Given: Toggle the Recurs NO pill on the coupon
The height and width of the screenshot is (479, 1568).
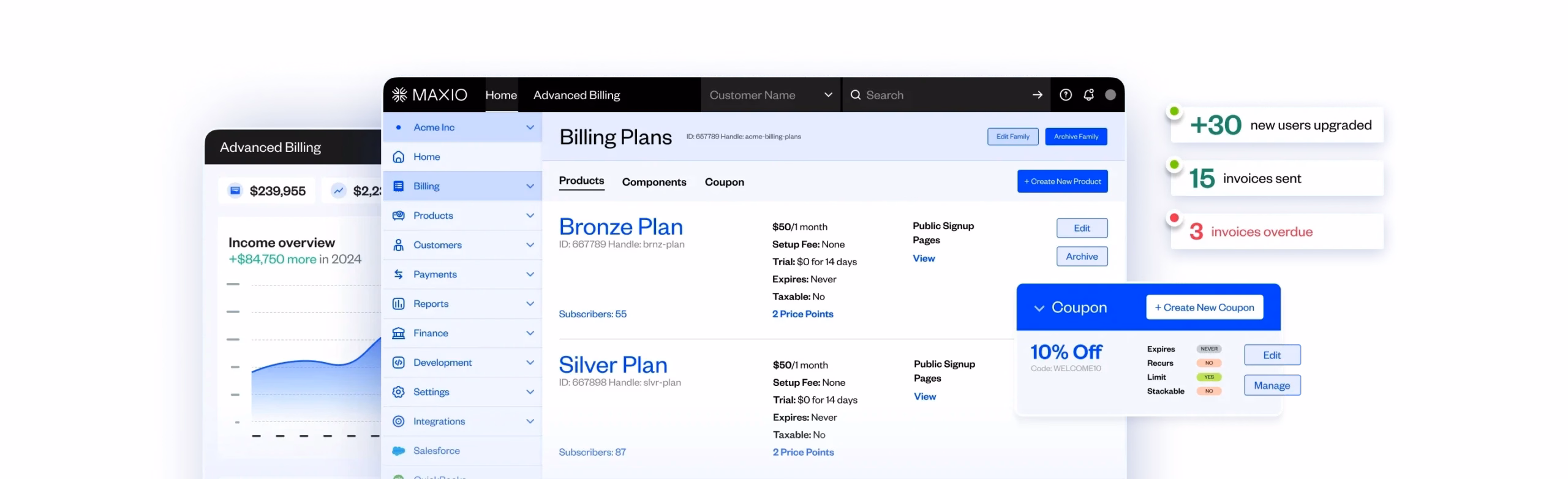Looking at the screenshot, I should (x=1208, y=363).
